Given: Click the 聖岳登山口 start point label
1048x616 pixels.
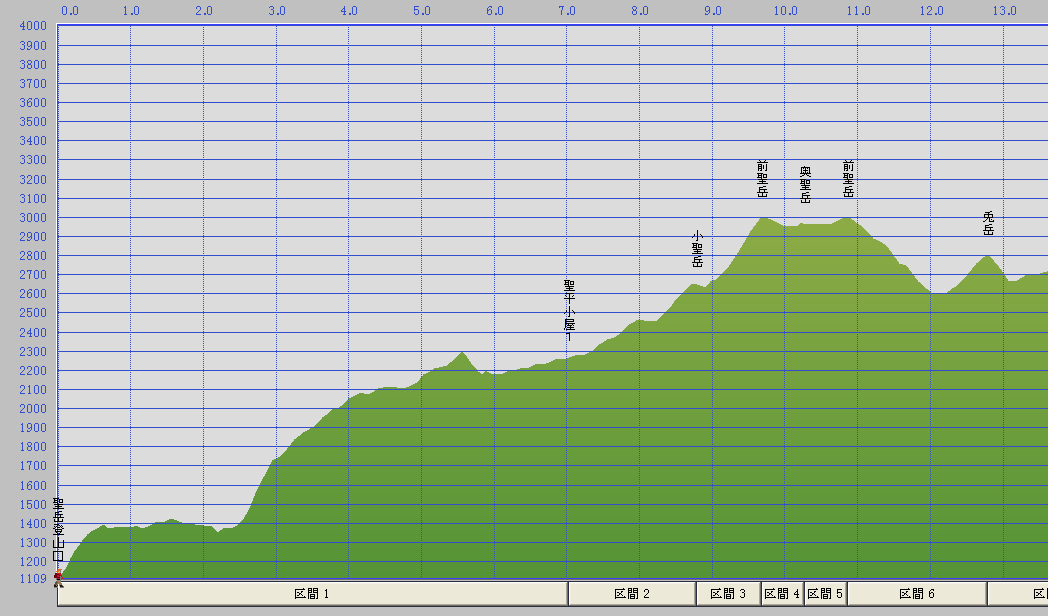Looking at the screenshot, I should pyautogui.click(x=58, y=531).
